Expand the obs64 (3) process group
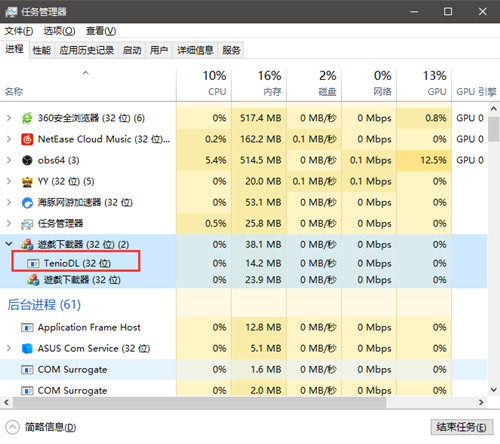500x444 pixels. 9,160
